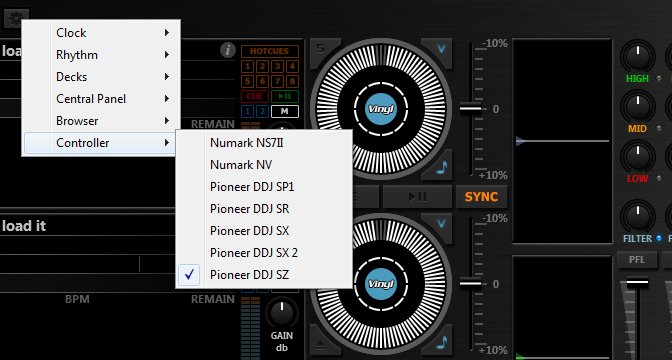Open the V dropdown on upper deck
The image size is (672, 360).
(x=441, y=48)
